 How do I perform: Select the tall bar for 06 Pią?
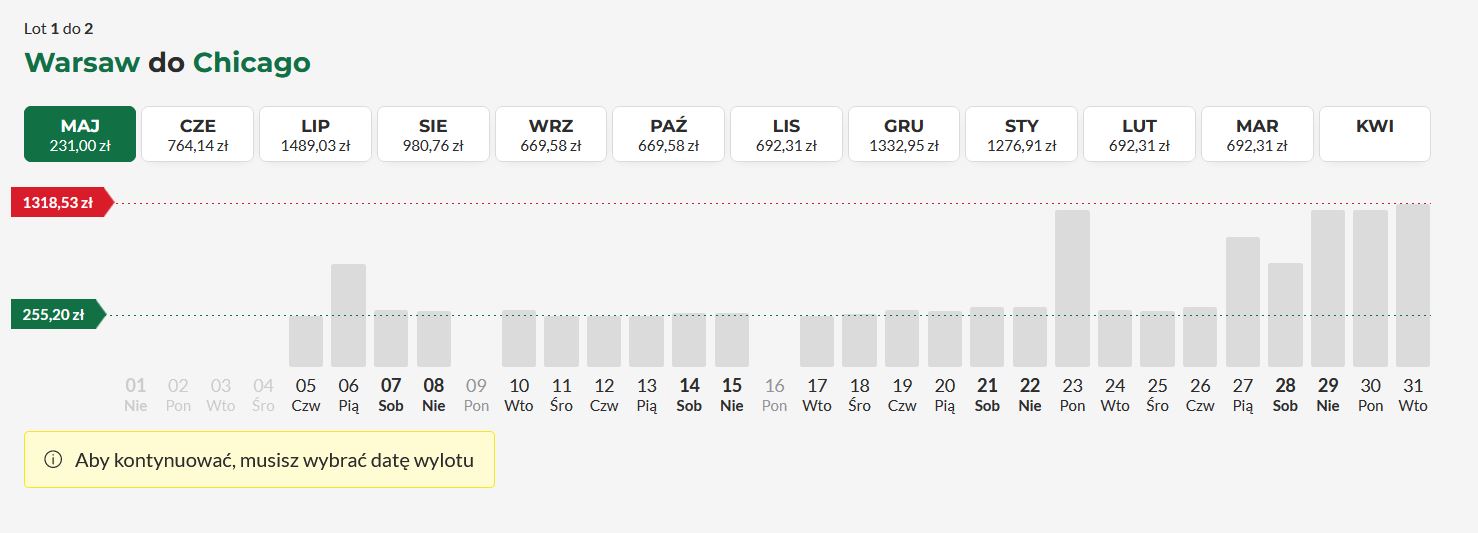pyautogui.click(x=348, y=315)
